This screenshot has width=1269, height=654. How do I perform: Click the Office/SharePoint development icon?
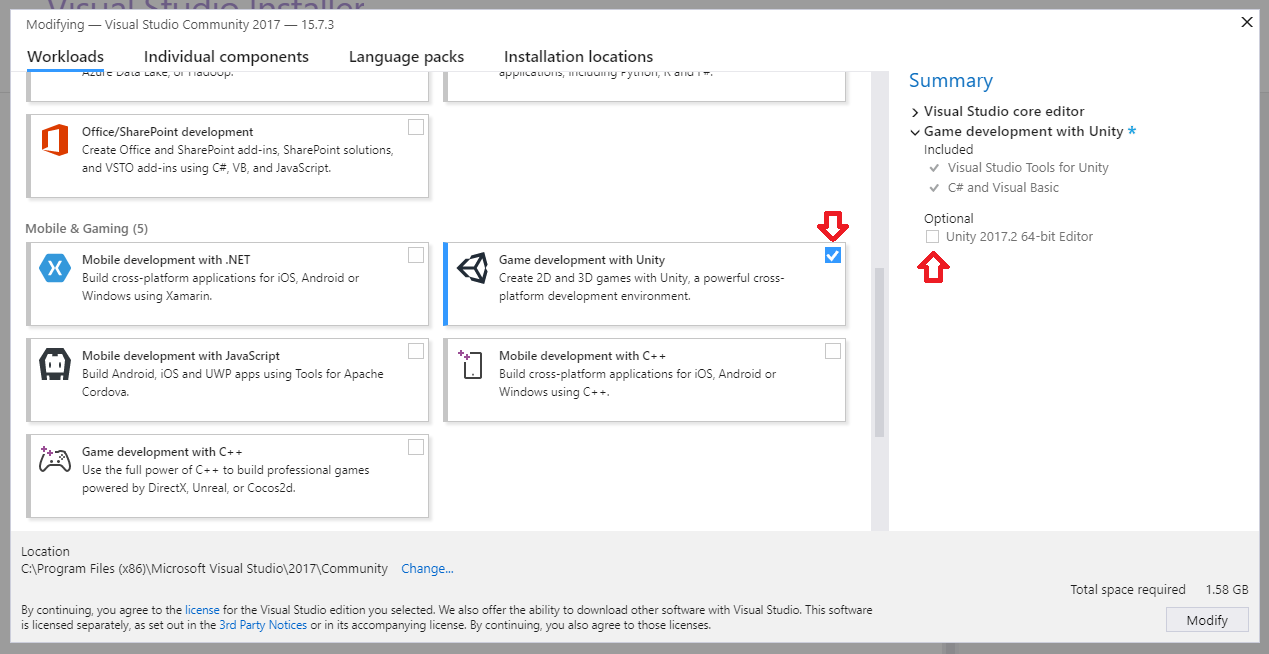(x=55, y=140)
